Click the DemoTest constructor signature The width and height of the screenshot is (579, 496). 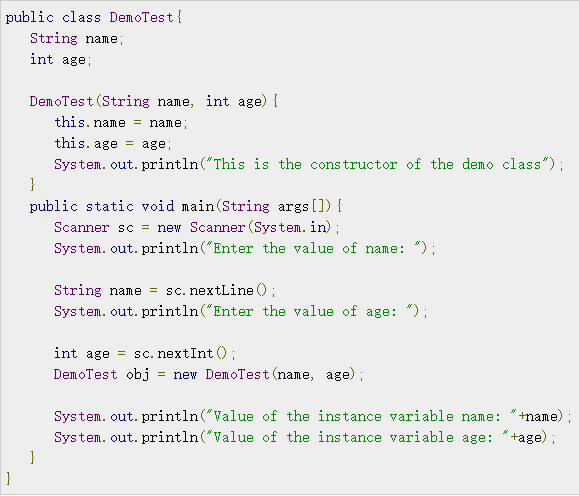click(154, 101)
